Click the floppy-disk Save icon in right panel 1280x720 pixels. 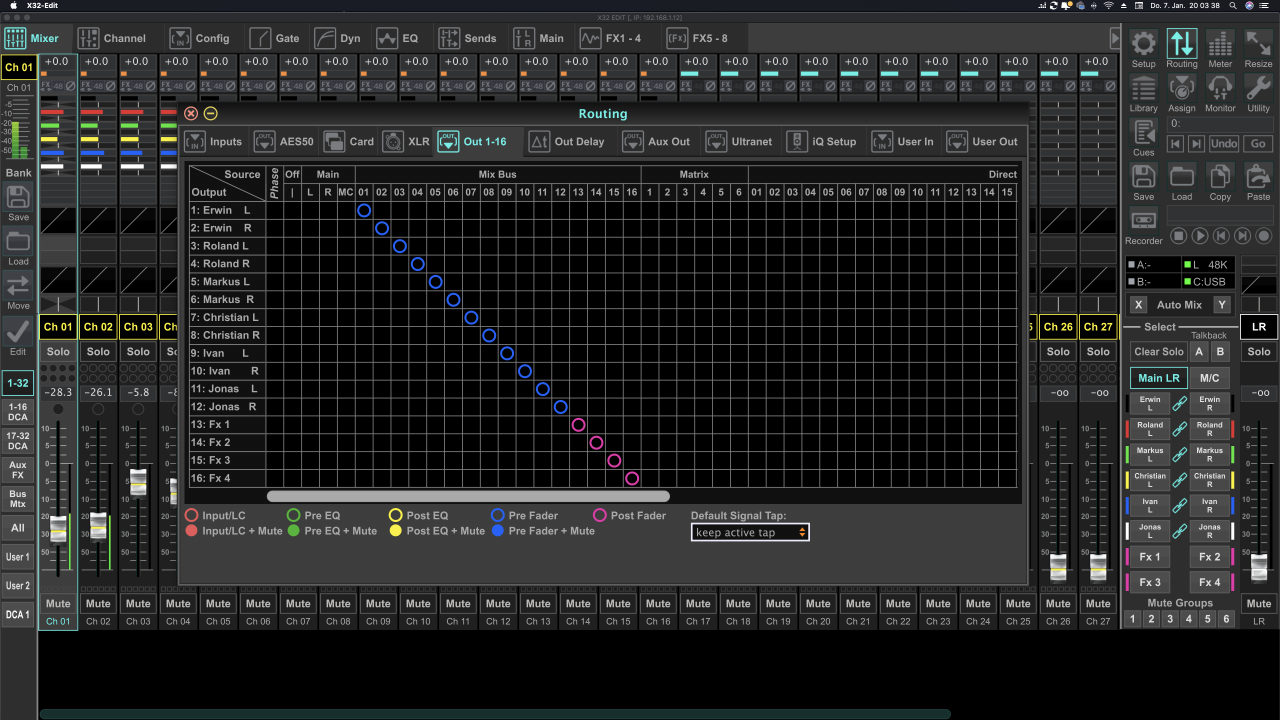pos(1143,182)
